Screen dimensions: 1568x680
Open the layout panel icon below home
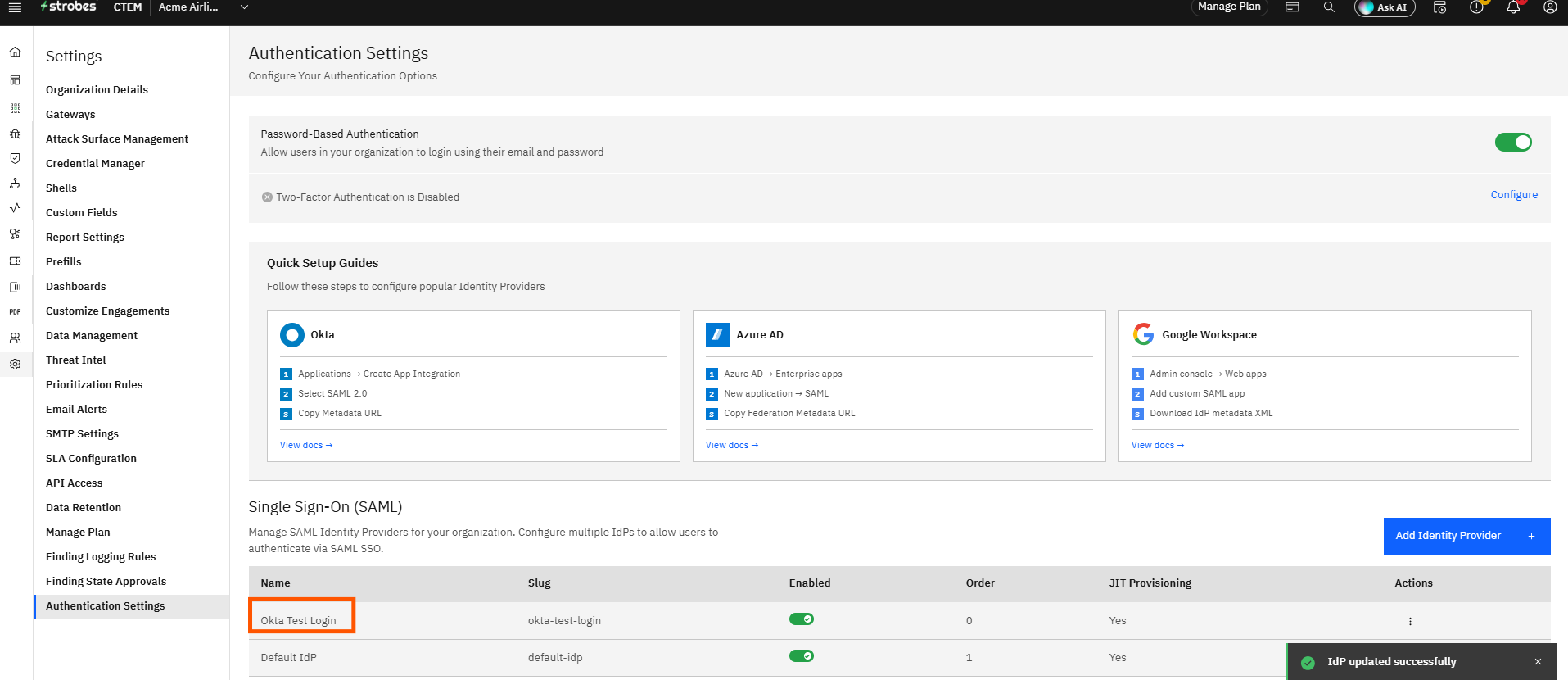[15, 80]
